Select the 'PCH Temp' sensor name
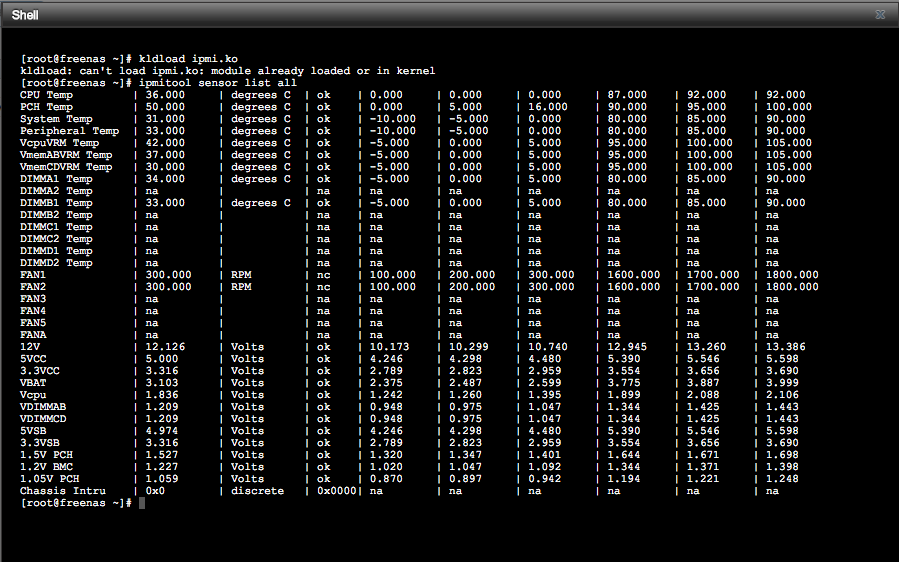The width and height of the screenshot is (899, 562). click(46, 107)
